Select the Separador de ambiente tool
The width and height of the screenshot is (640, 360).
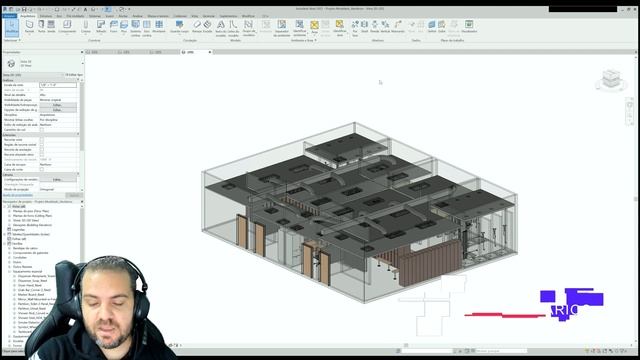point(281,28)
